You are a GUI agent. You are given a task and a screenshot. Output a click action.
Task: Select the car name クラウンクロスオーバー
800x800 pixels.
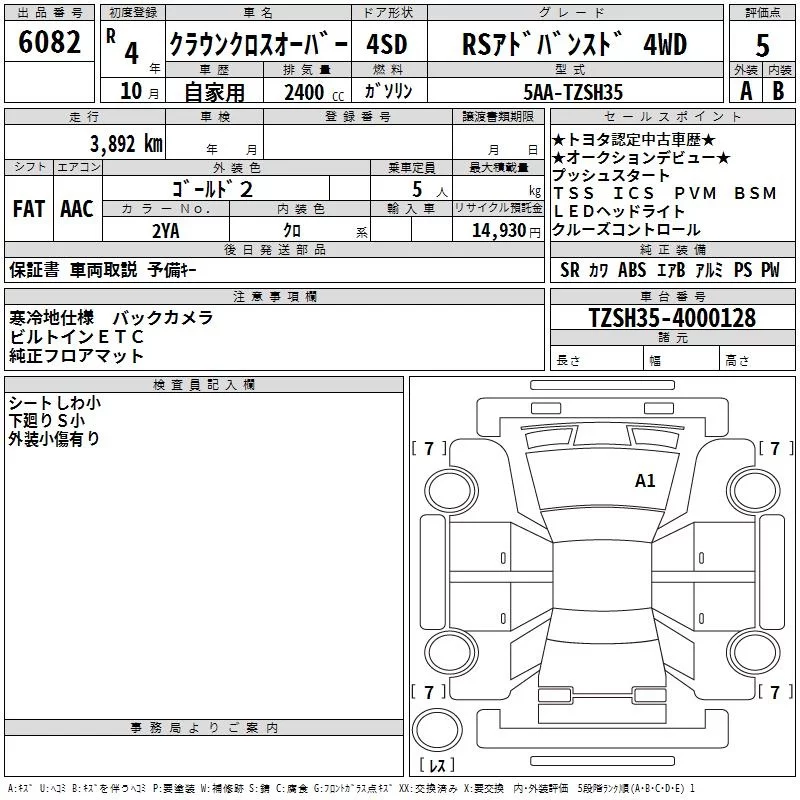point(257,45)
